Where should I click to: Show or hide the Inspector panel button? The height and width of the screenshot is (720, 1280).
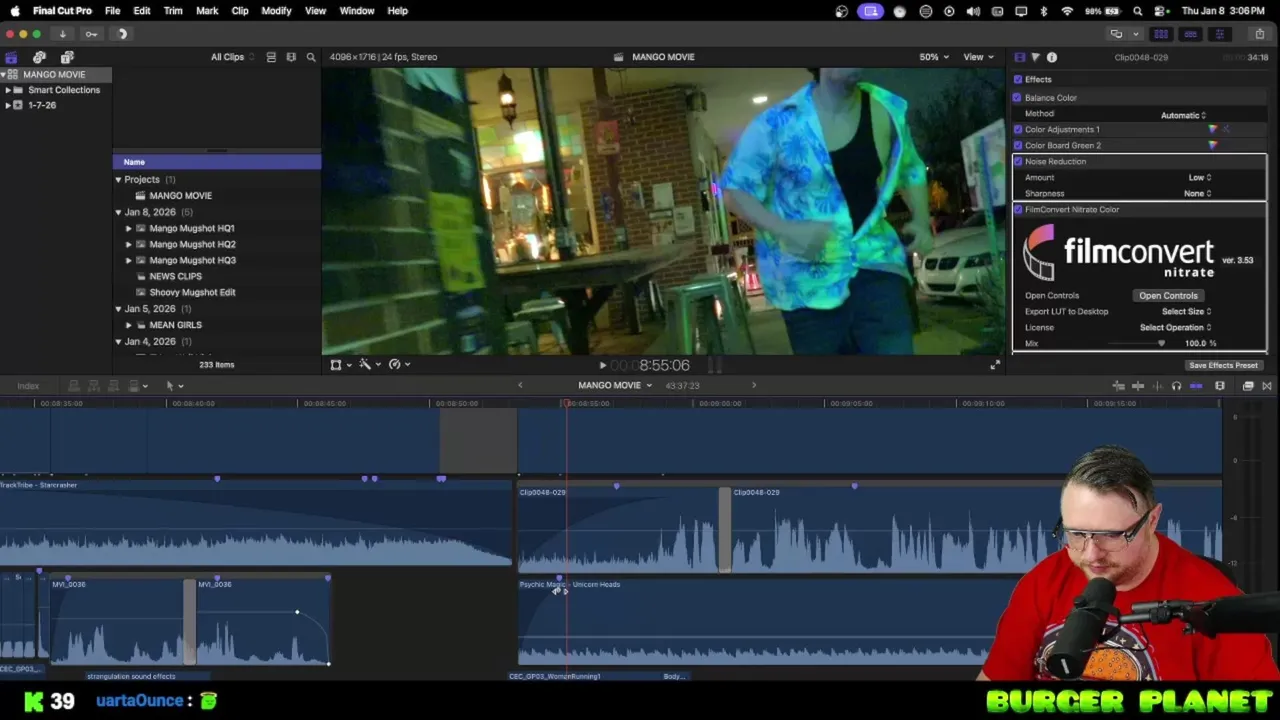pyautogui.click(x=1219, y=34)
